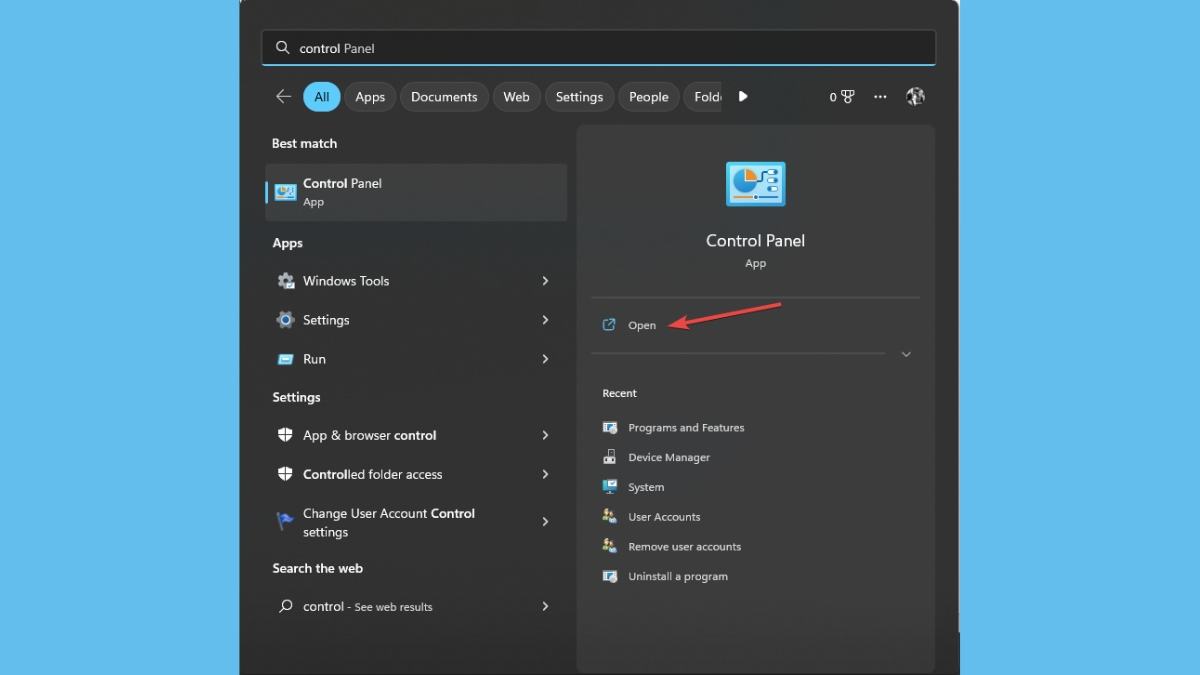Click the Open external-link icon
1200x675 pixels.
click(609, 325)
